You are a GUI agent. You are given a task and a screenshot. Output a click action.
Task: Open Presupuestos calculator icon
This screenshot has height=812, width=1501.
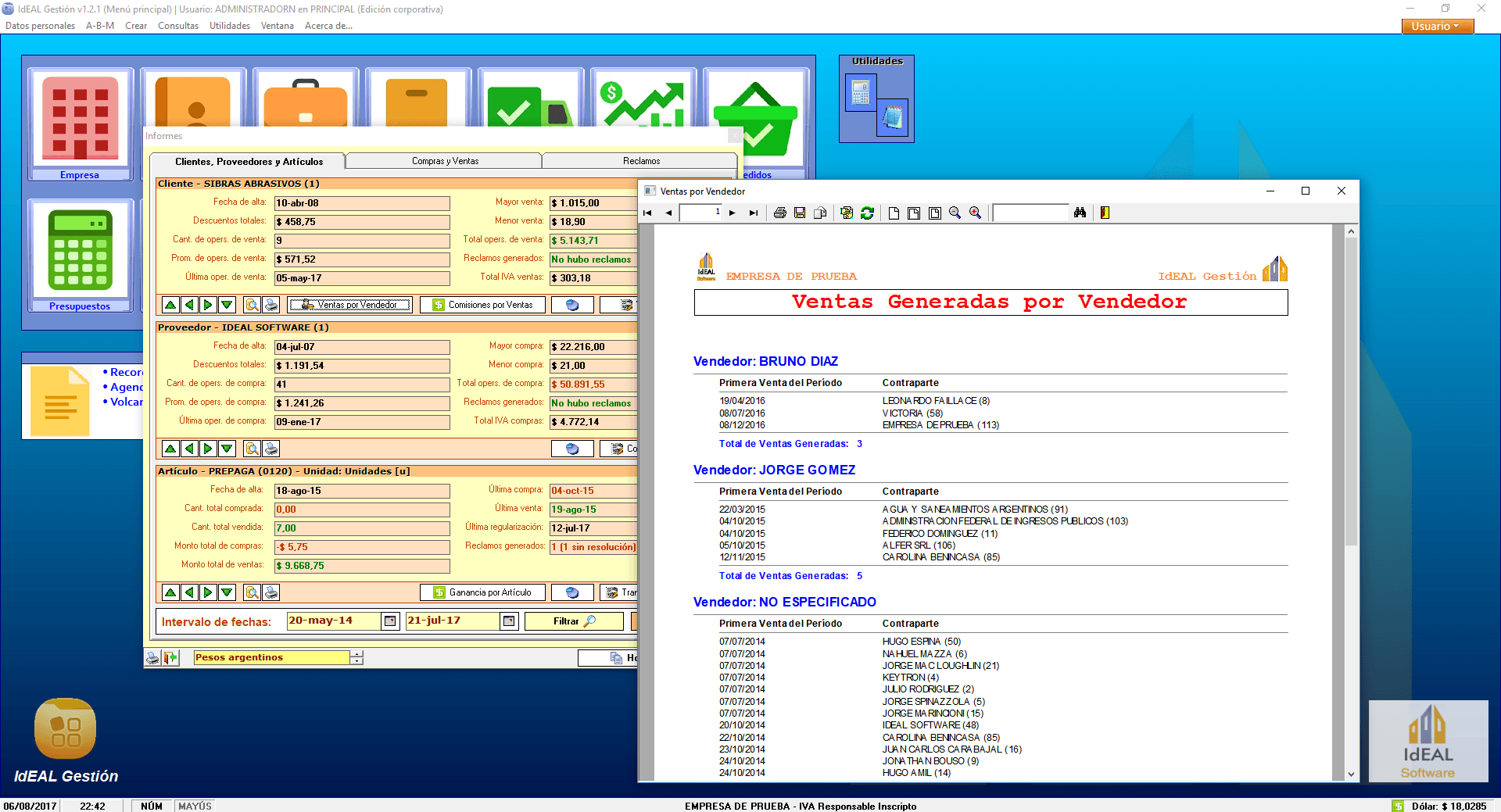80,256
